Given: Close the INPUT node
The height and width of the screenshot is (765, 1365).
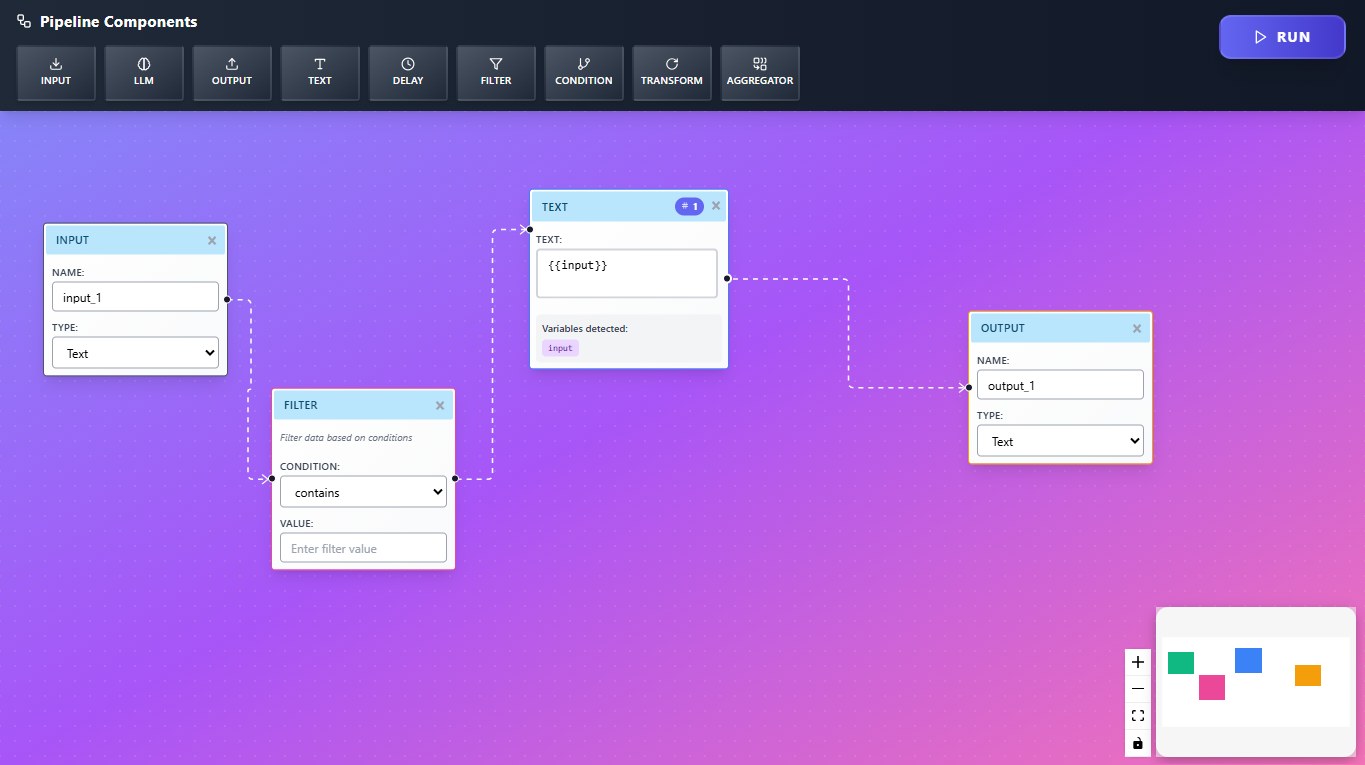Looking at the screenshot, I should tap(212, 240).
